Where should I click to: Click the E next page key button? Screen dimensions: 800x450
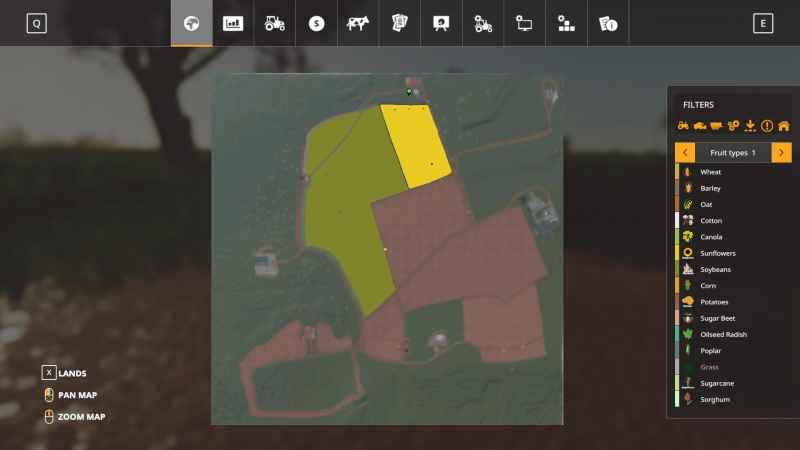(763, 23)
